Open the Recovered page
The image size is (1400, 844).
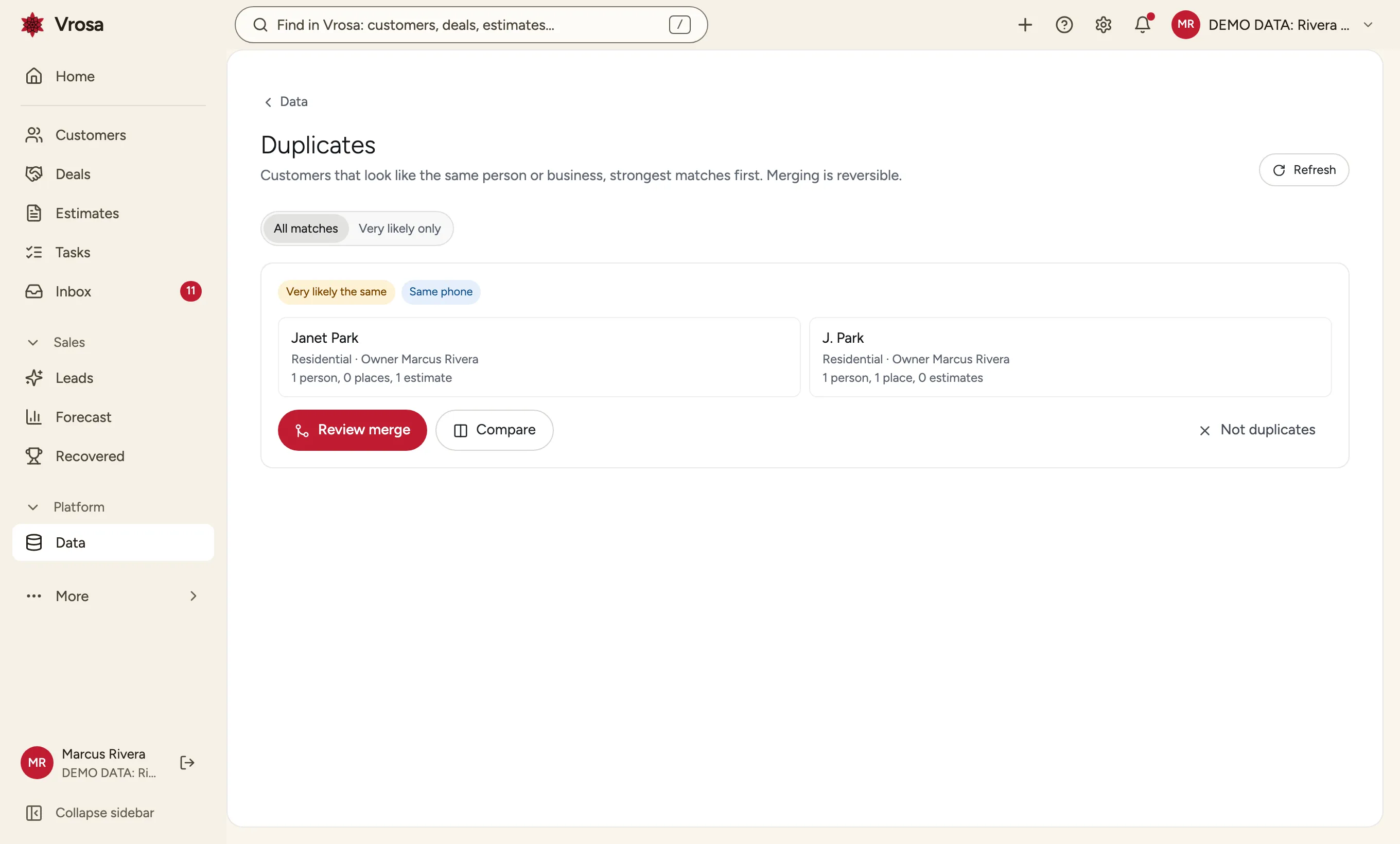113,456
